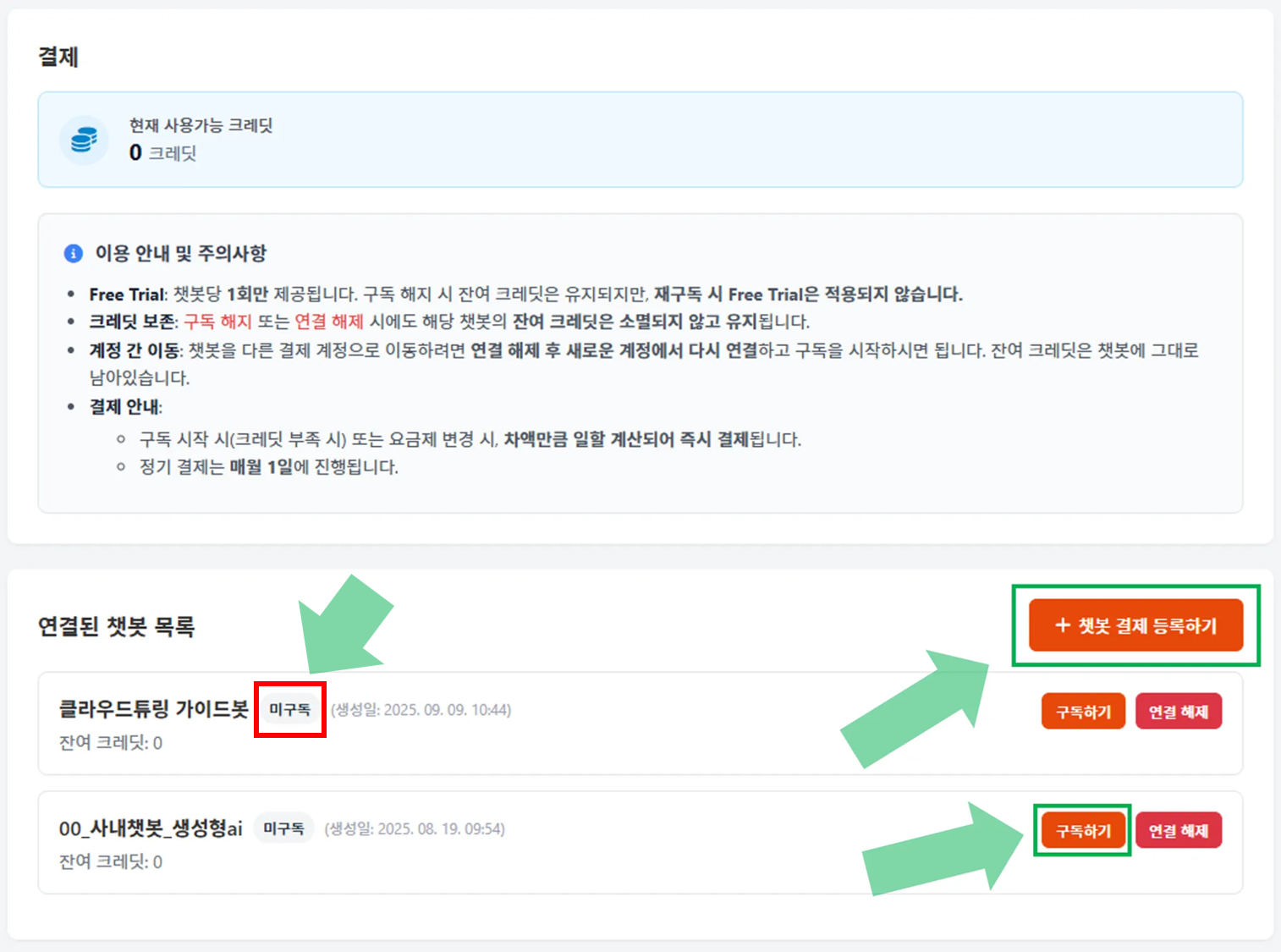Select the 클라우드튜링 가이드봇 chatbot name
1281x952 pixels.
coord(153,709)
